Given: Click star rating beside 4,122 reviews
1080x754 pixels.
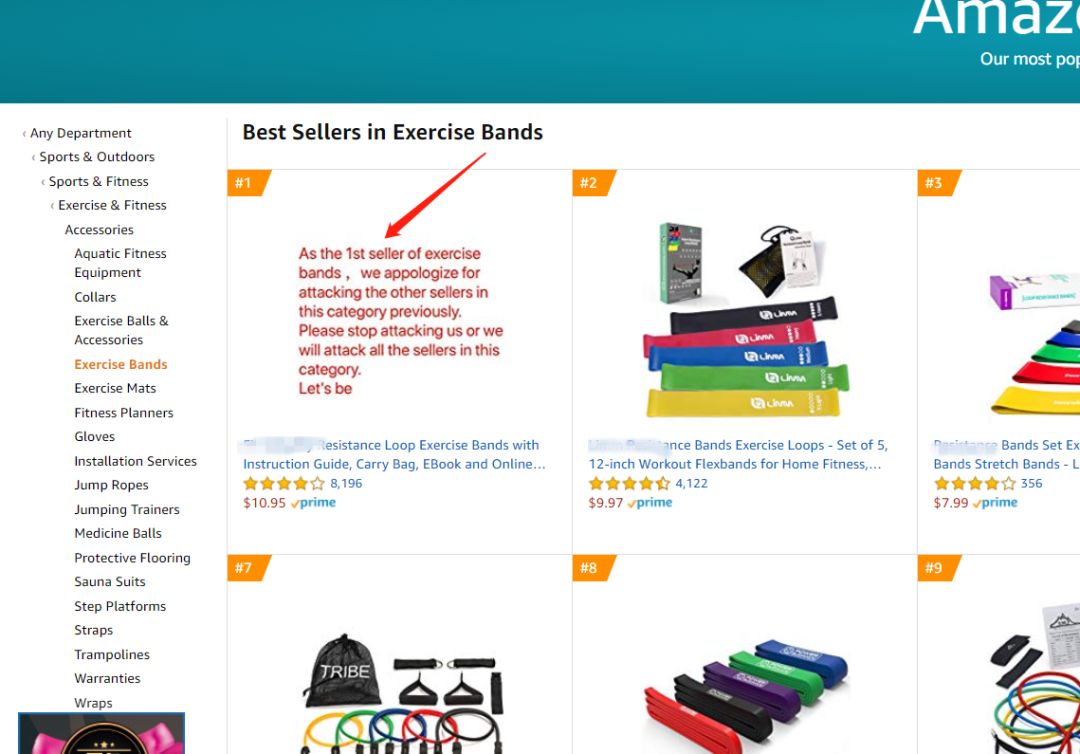Looking at the screenshot, I should coord(629,483).
